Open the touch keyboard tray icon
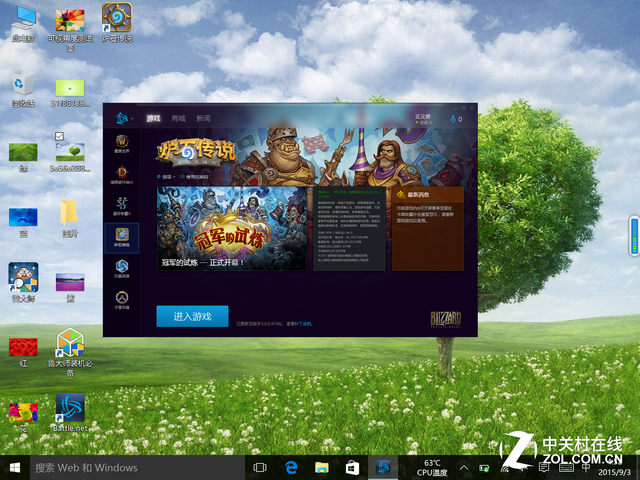Screen dimensions: 640x480 coord(566,468)
